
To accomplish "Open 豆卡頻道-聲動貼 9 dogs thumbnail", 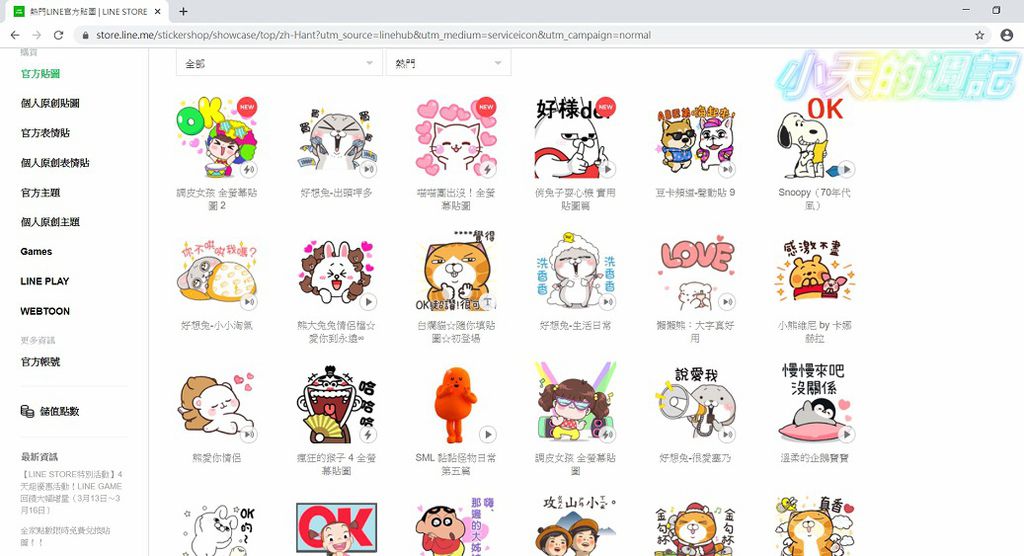I will [x=696, y=137].
